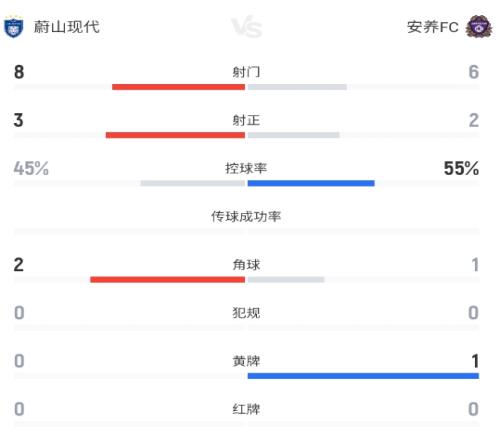The image size is (500, 440).
Task: Click the VS logo in header
Action: pyautogui.click(x=247, y=27)
